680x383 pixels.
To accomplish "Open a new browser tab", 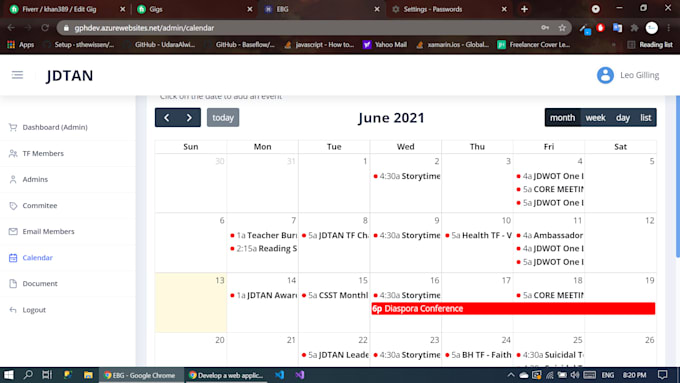I will point(524,9).
